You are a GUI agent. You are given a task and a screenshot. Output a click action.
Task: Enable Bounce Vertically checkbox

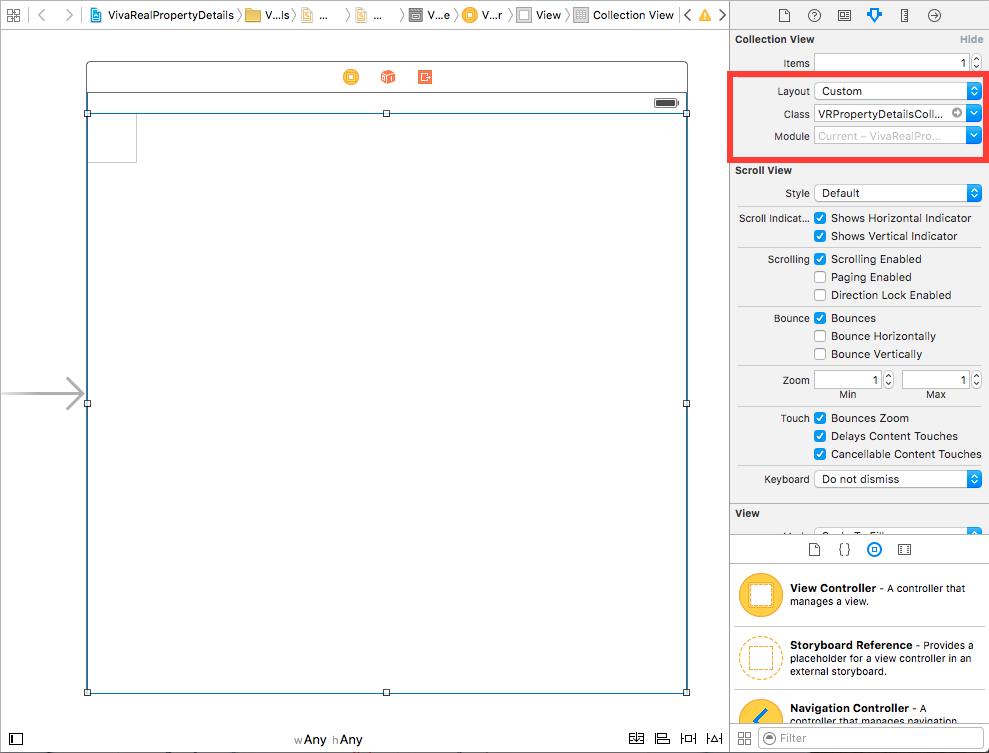click(820, 354)
